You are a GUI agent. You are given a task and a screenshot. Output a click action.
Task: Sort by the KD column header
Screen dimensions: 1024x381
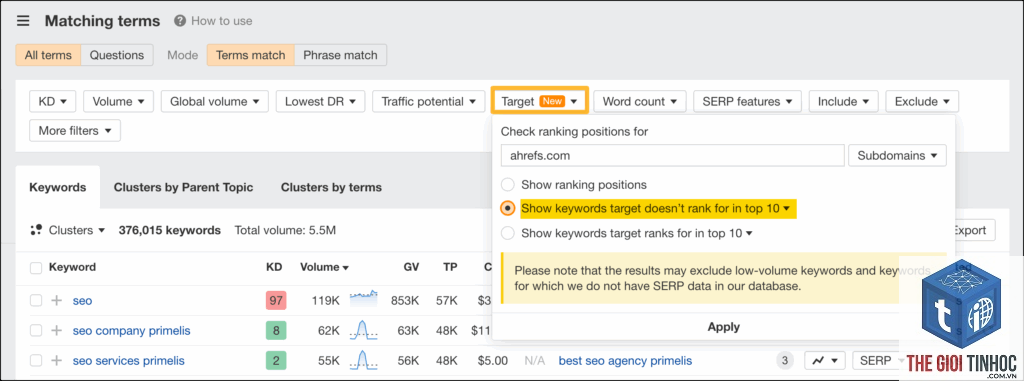274,267
